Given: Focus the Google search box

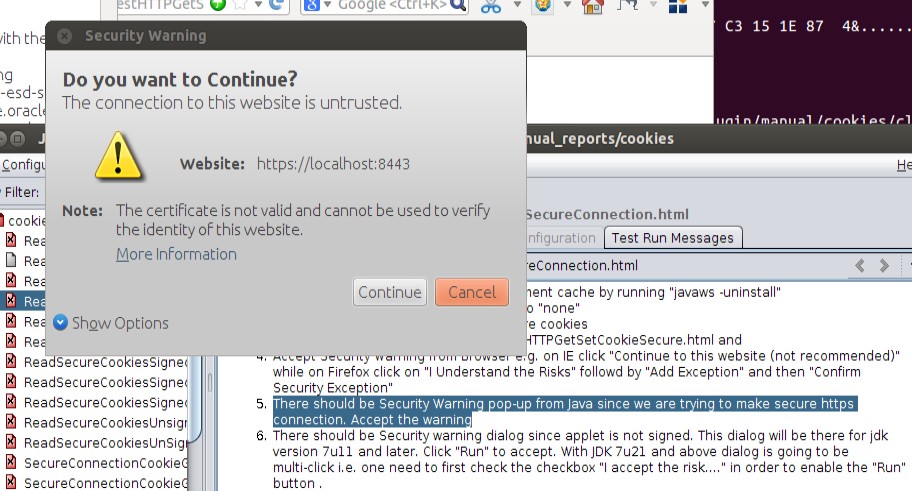Looking at the screenshot, I should [x=390, y=6].
